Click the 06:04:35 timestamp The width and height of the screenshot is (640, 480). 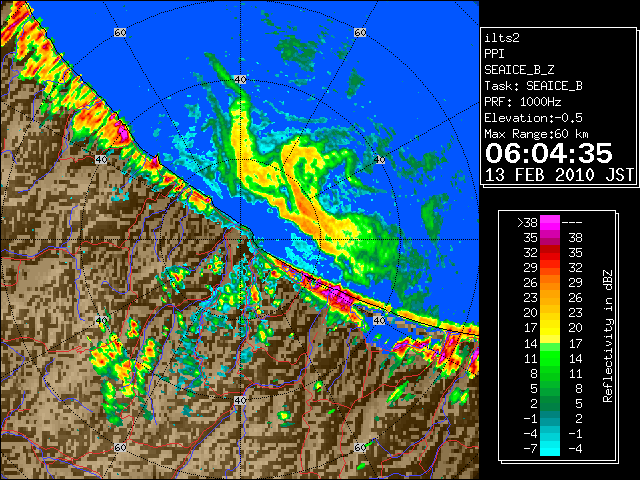pos(549,153)
